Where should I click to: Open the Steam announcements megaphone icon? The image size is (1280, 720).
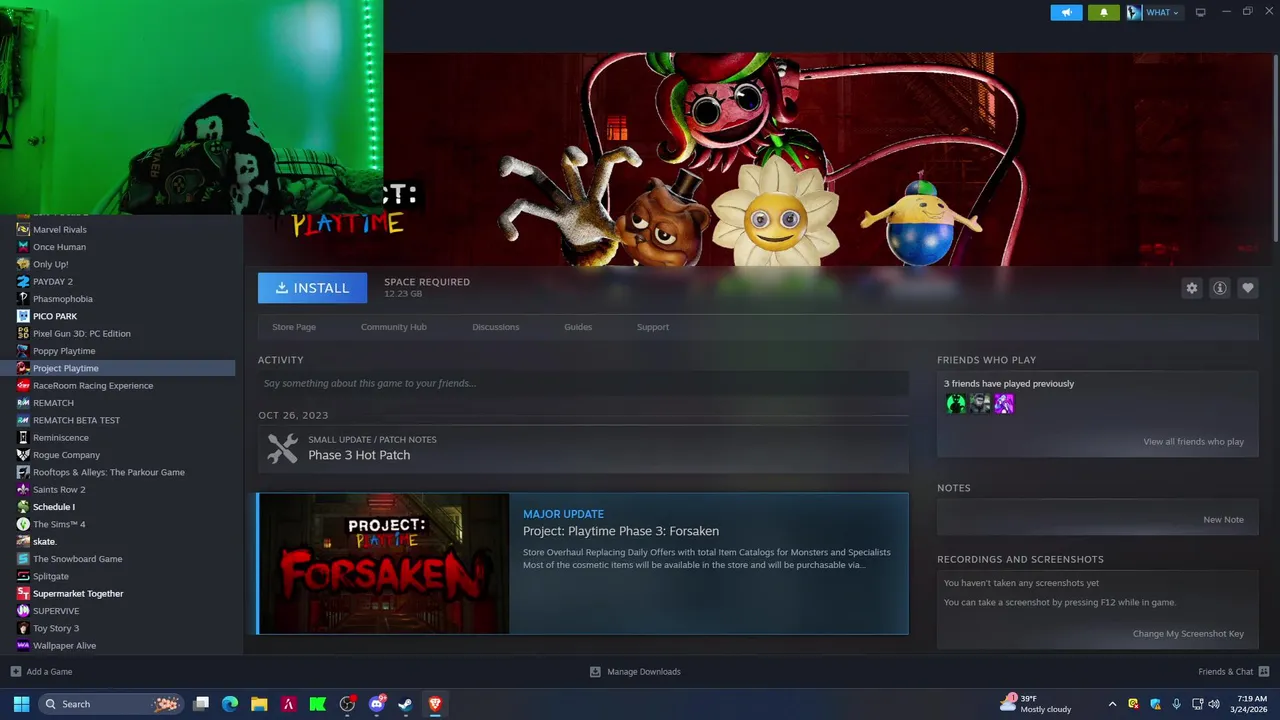(x=1066, y=12)
